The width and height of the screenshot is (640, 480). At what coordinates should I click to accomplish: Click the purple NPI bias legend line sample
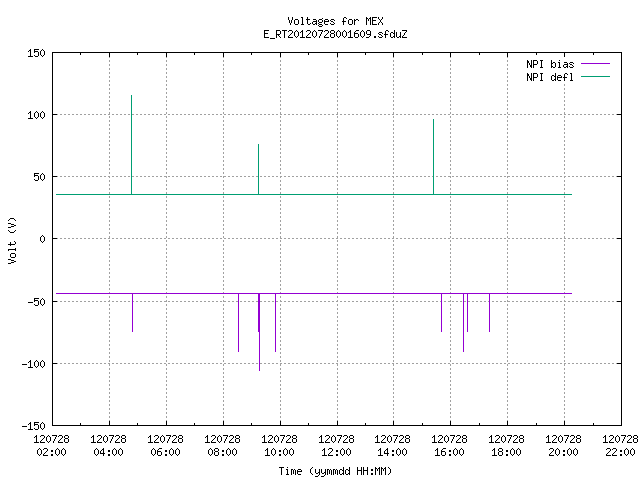596,64
